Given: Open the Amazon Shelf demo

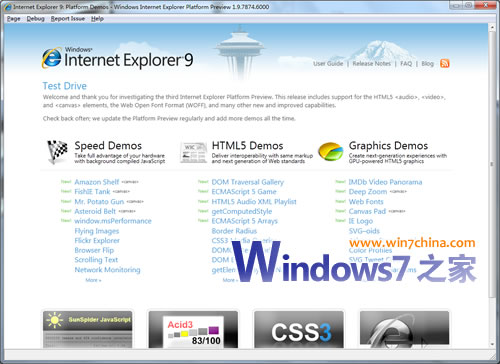Looking at the screenshot, I should pyautogui.click(x=97, y=182).
